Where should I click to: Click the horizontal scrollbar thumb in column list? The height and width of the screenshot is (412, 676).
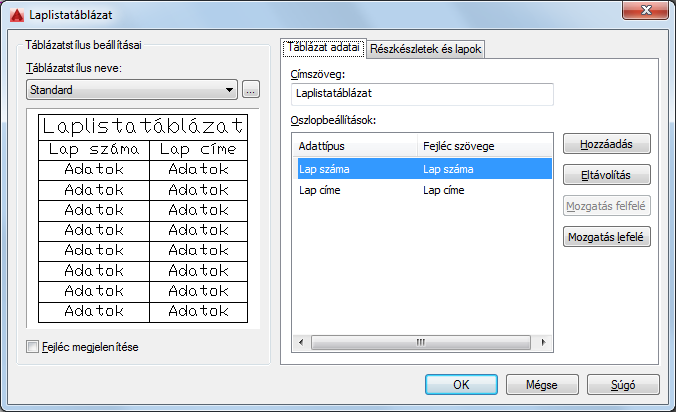(x=421, y=342)
